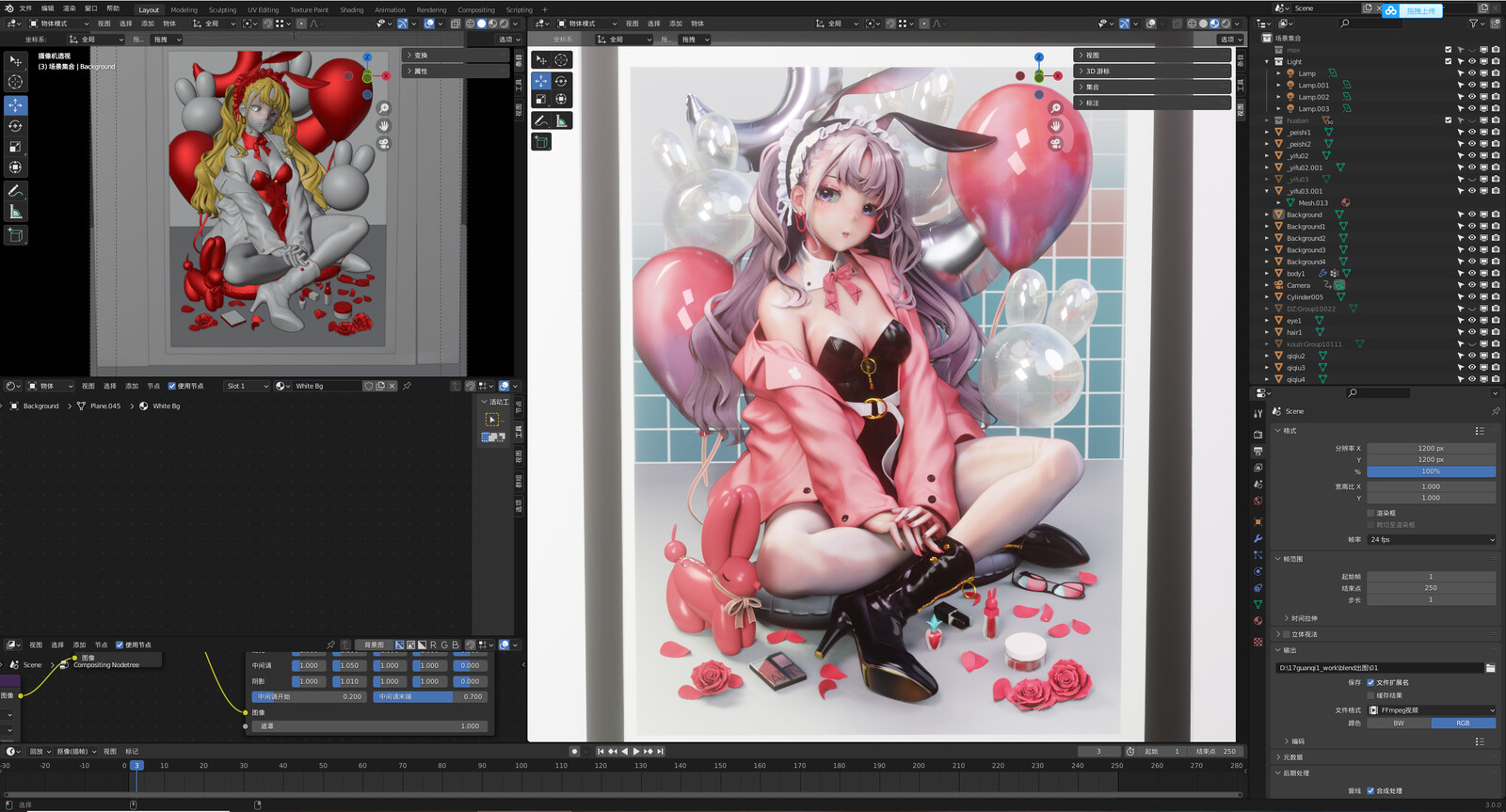Switch to the Modeling workspace tab

tap(184, 10)
